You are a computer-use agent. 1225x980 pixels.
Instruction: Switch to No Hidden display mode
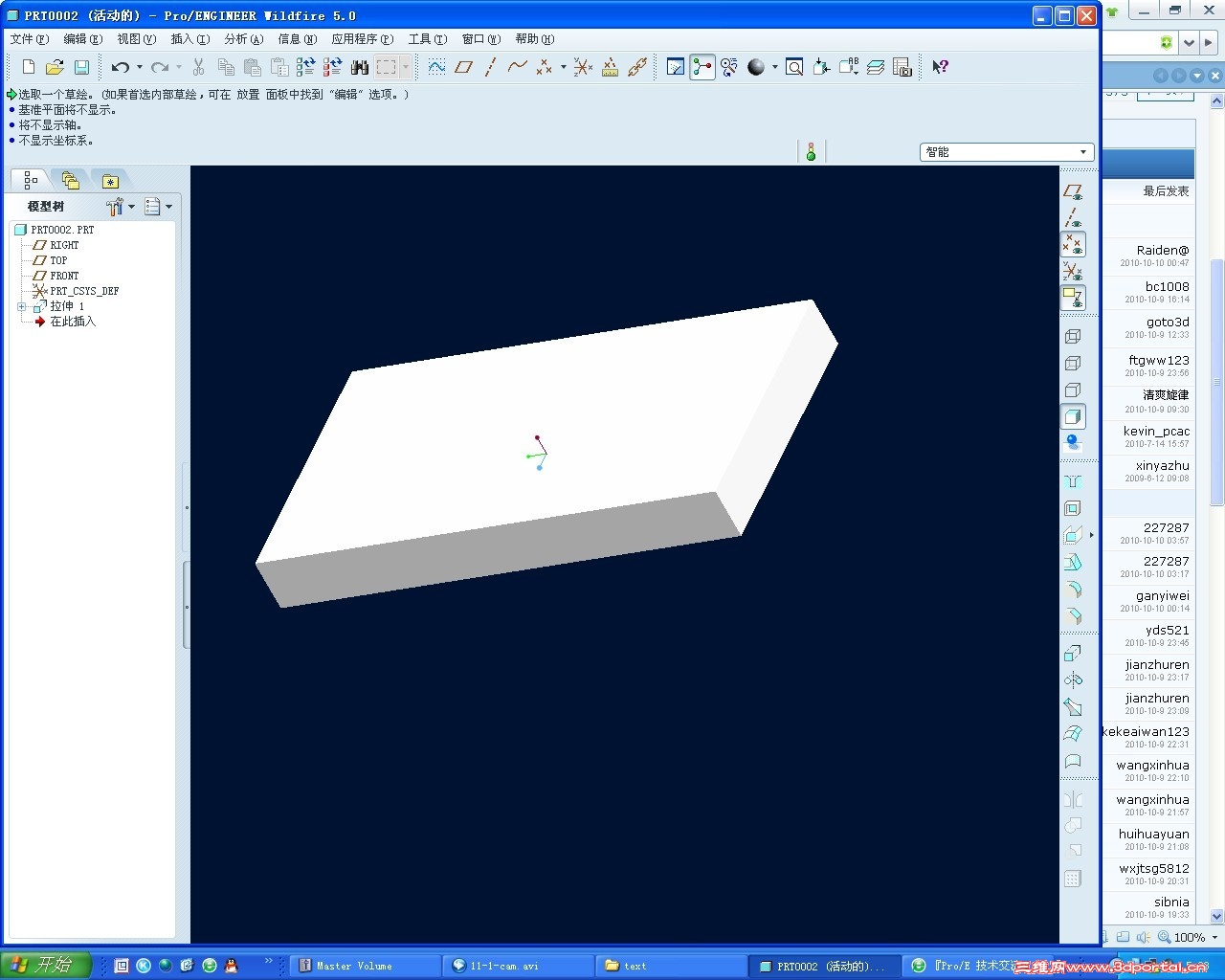pos(1073,390)
